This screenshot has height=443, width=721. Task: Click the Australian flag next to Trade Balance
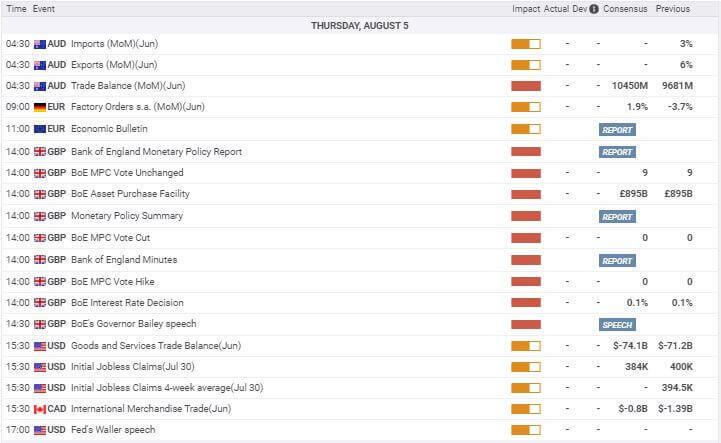pos(40,86)
